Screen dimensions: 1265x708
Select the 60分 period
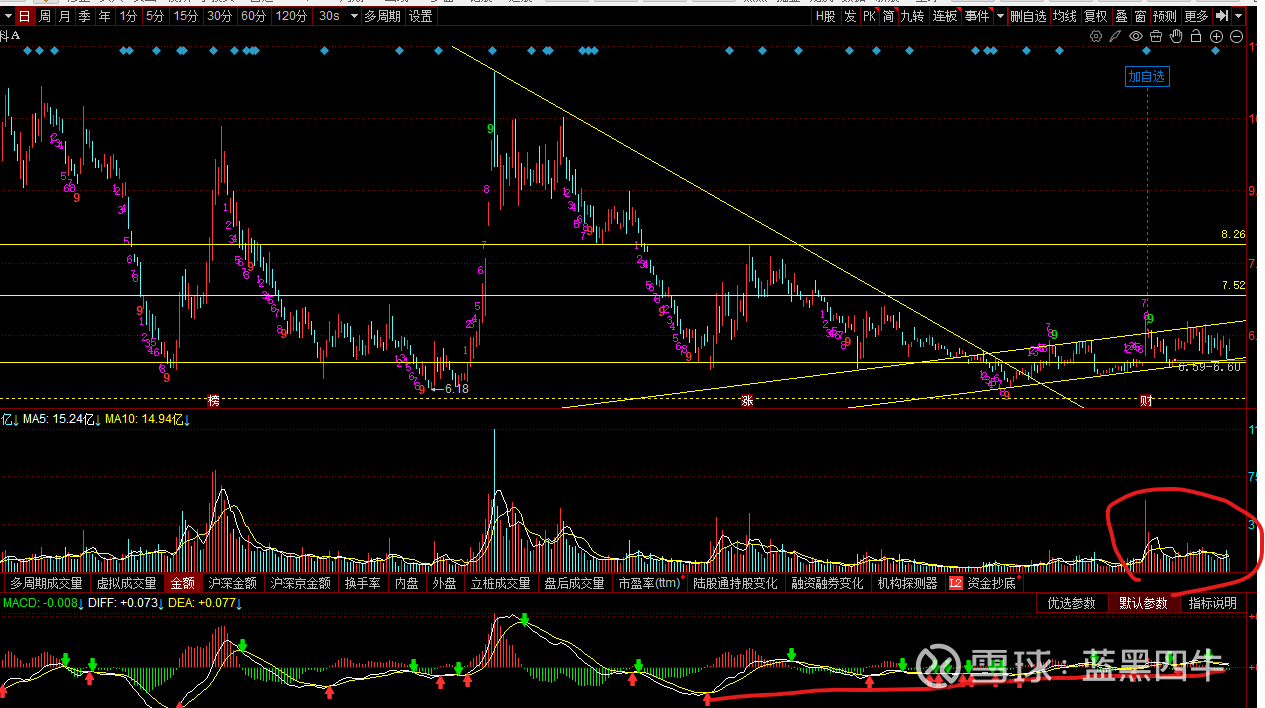(x=253, y=16)
